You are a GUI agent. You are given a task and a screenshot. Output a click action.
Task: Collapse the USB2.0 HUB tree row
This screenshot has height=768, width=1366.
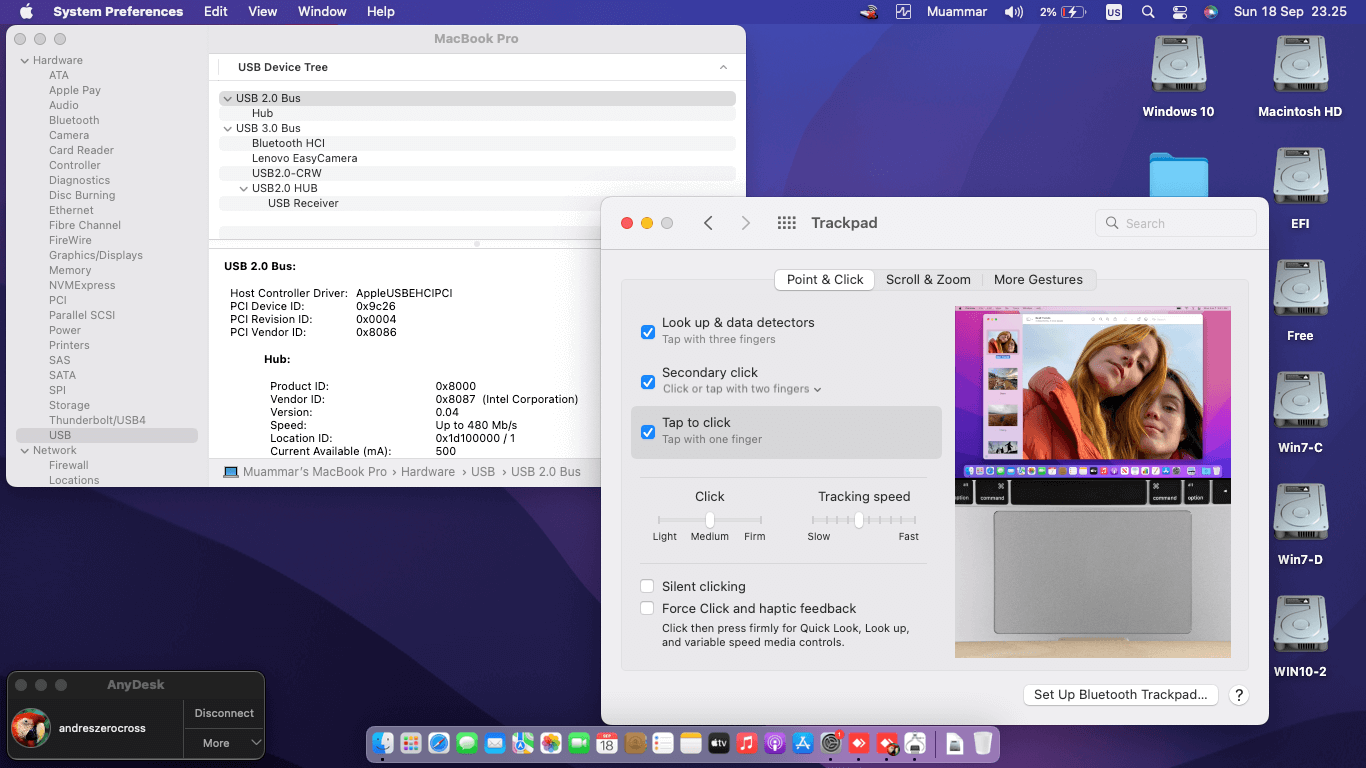(x=244, y=189)
